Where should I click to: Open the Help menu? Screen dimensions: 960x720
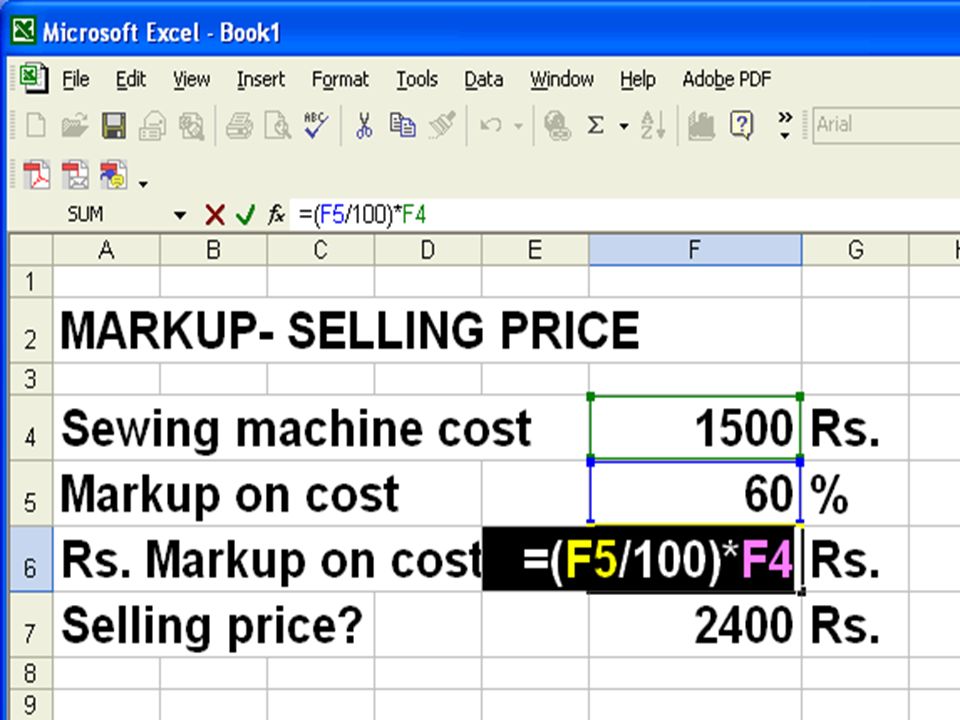[637, 80]
